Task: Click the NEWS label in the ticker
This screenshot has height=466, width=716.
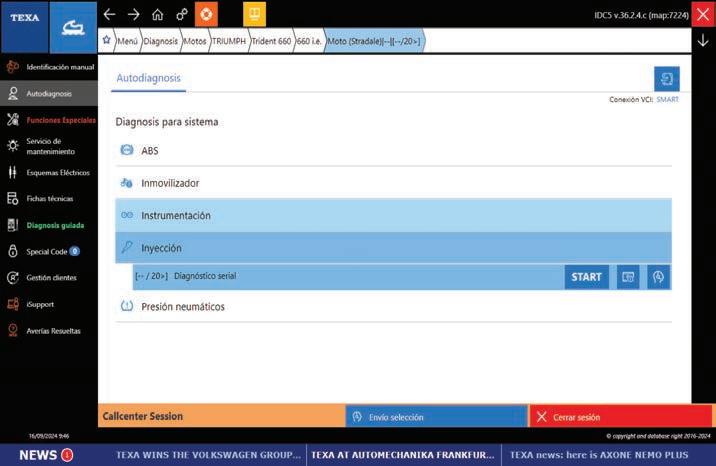Action: (x=38, y=455)
